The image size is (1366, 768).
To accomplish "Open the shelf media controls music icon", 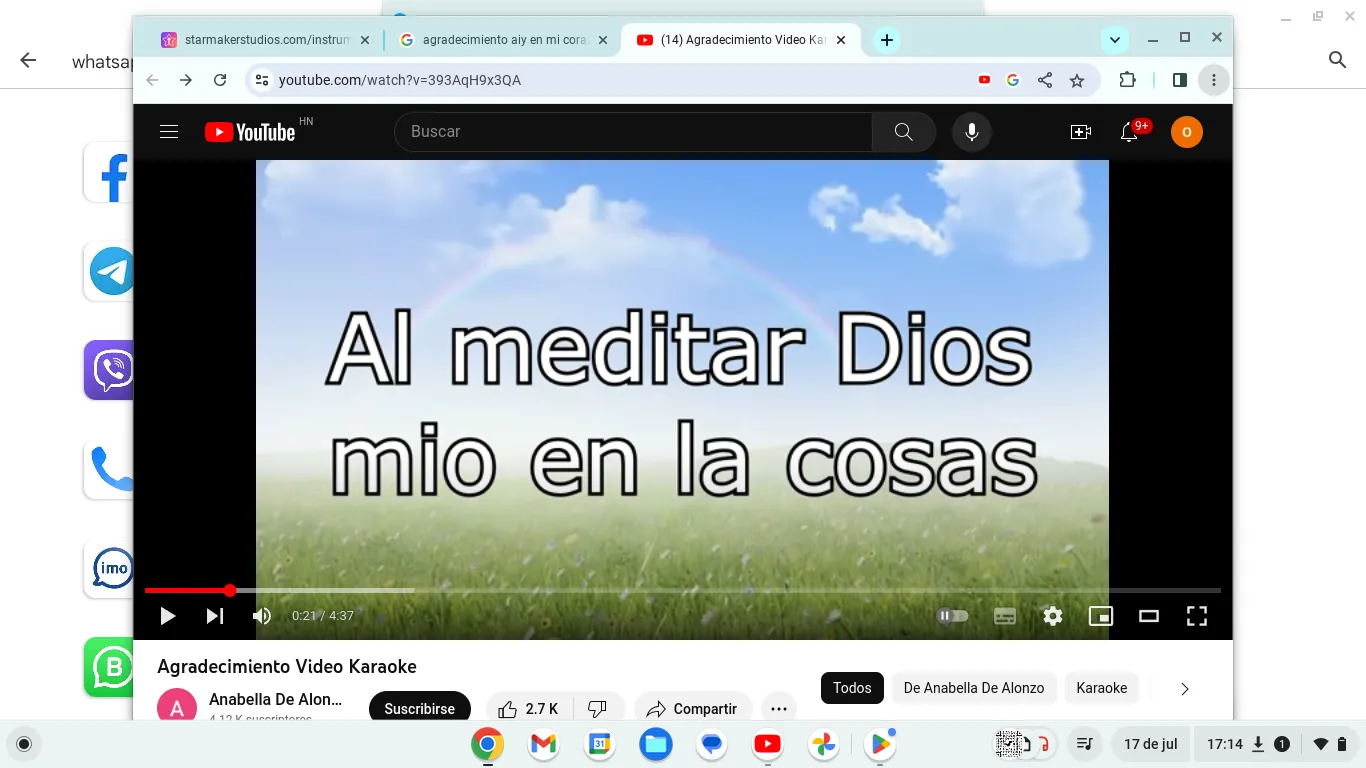I will click(1084, 744).
